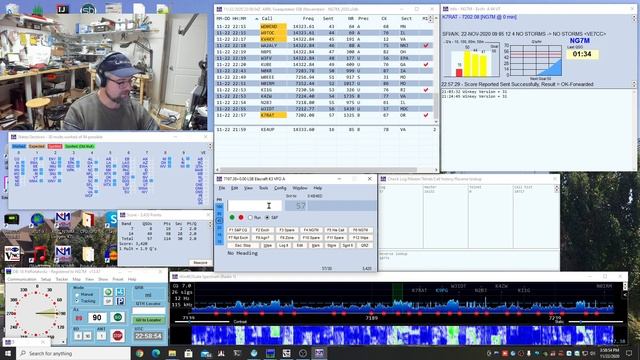Open the small dropdown arrow below compass dial
This screenshot has width=640, height=360.
tap(63, 342)
